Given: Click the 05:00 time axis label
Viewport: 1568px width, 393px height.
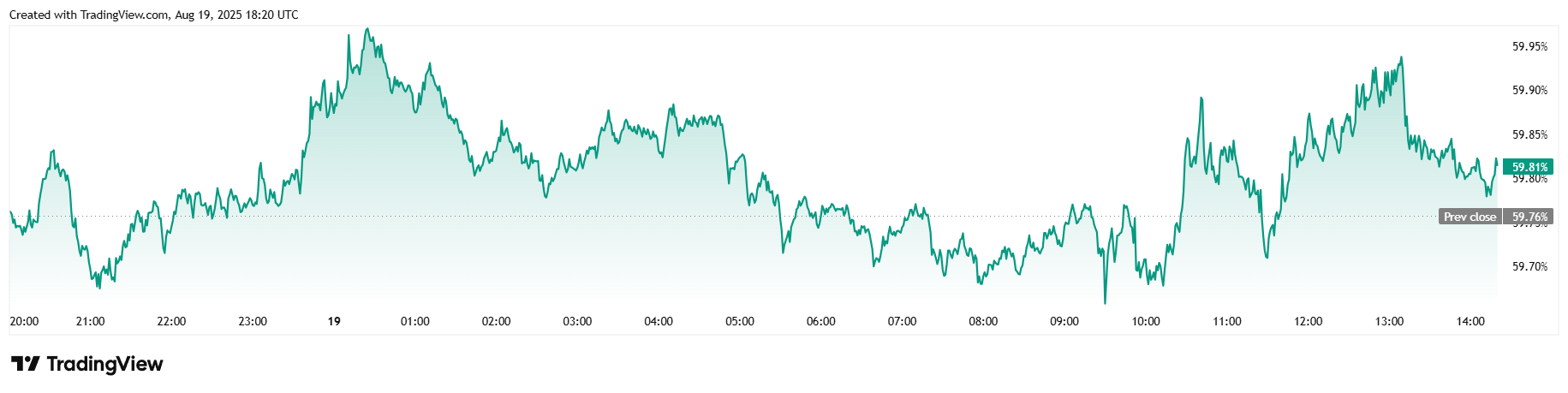Looking at the screenshot, I should (740, 321).
